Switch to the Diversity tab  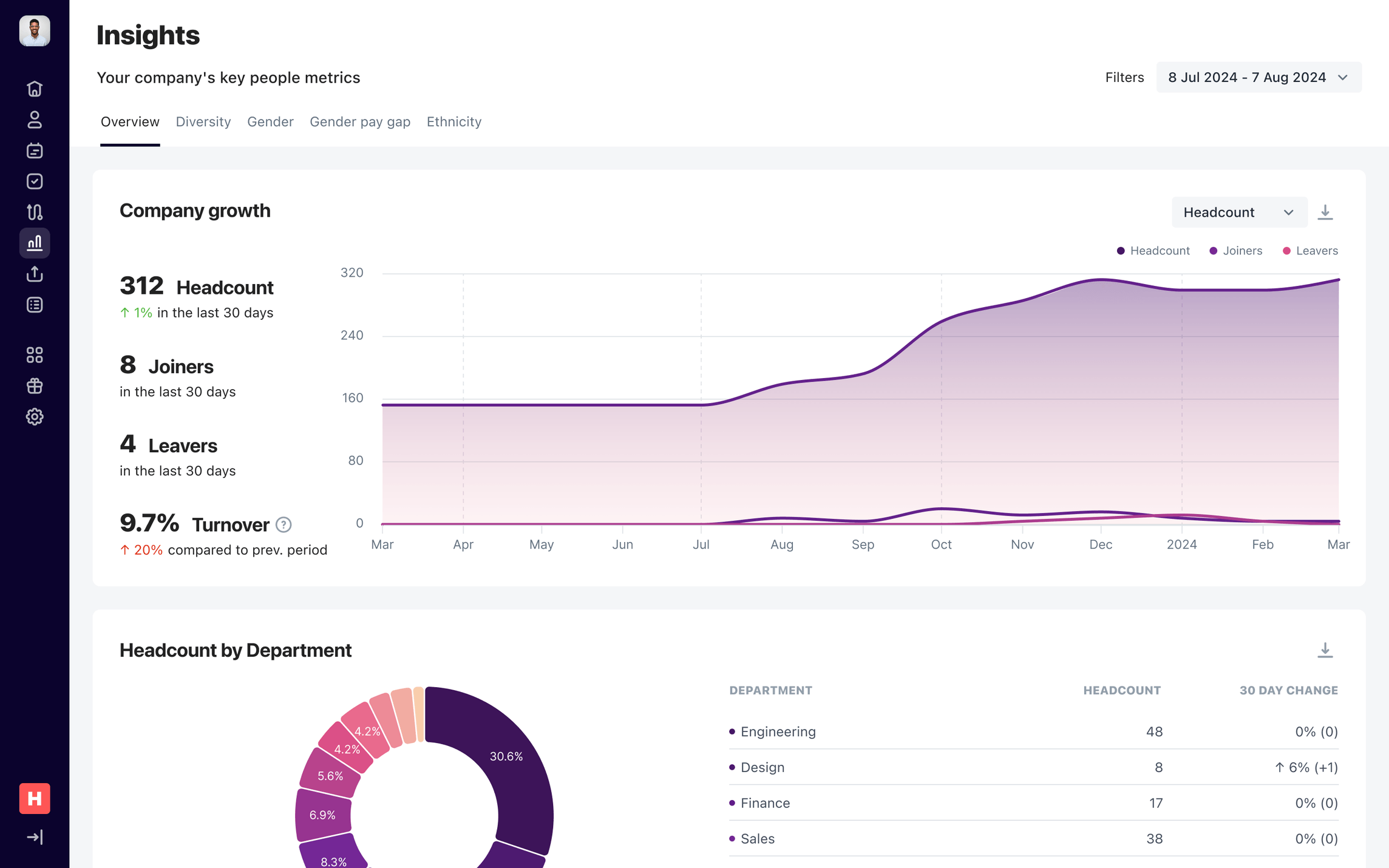click(x=203, y=121)
